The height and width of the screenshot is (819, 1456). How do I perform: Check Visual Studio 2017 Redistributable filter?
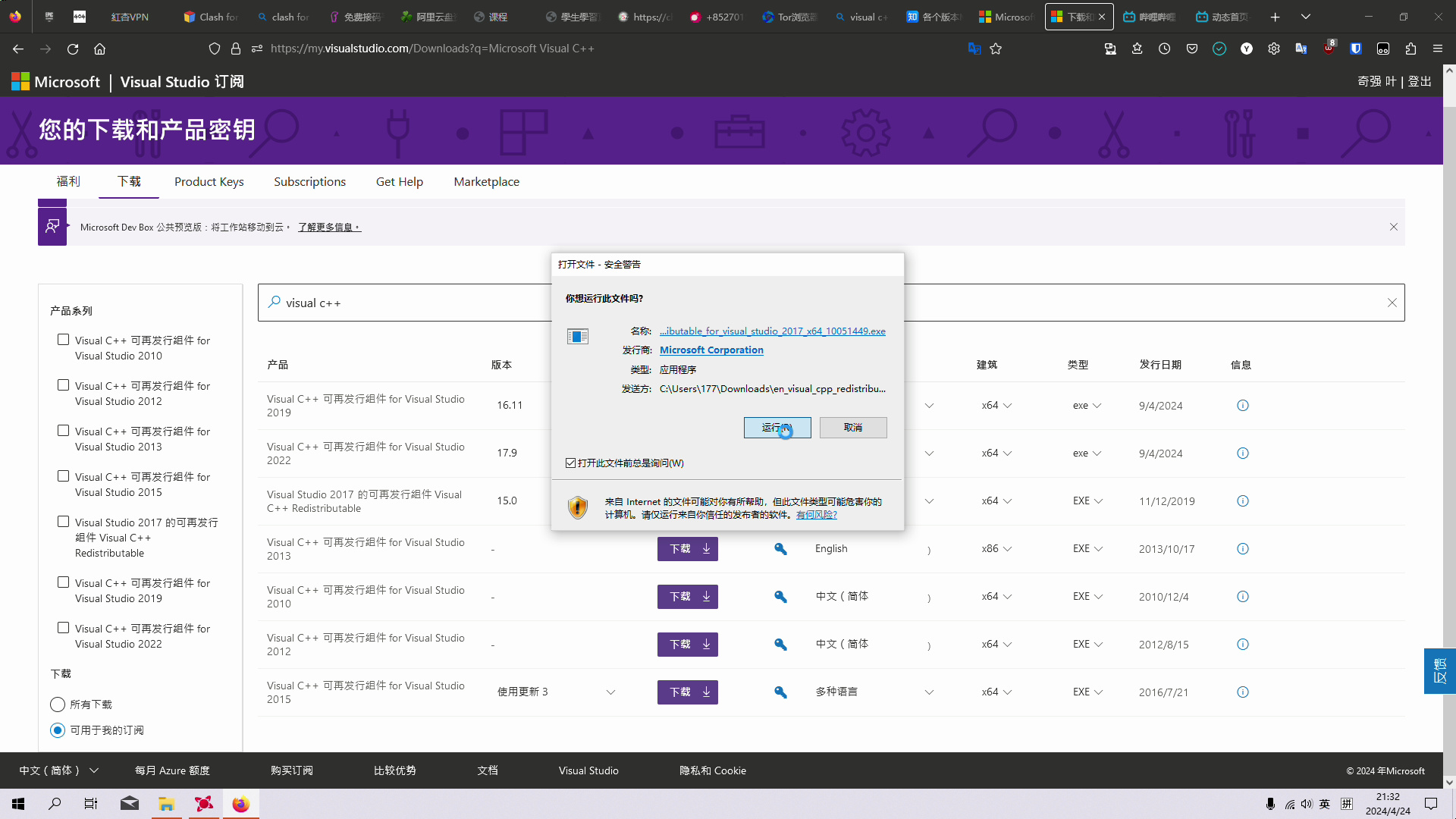[x=64, y=522]
